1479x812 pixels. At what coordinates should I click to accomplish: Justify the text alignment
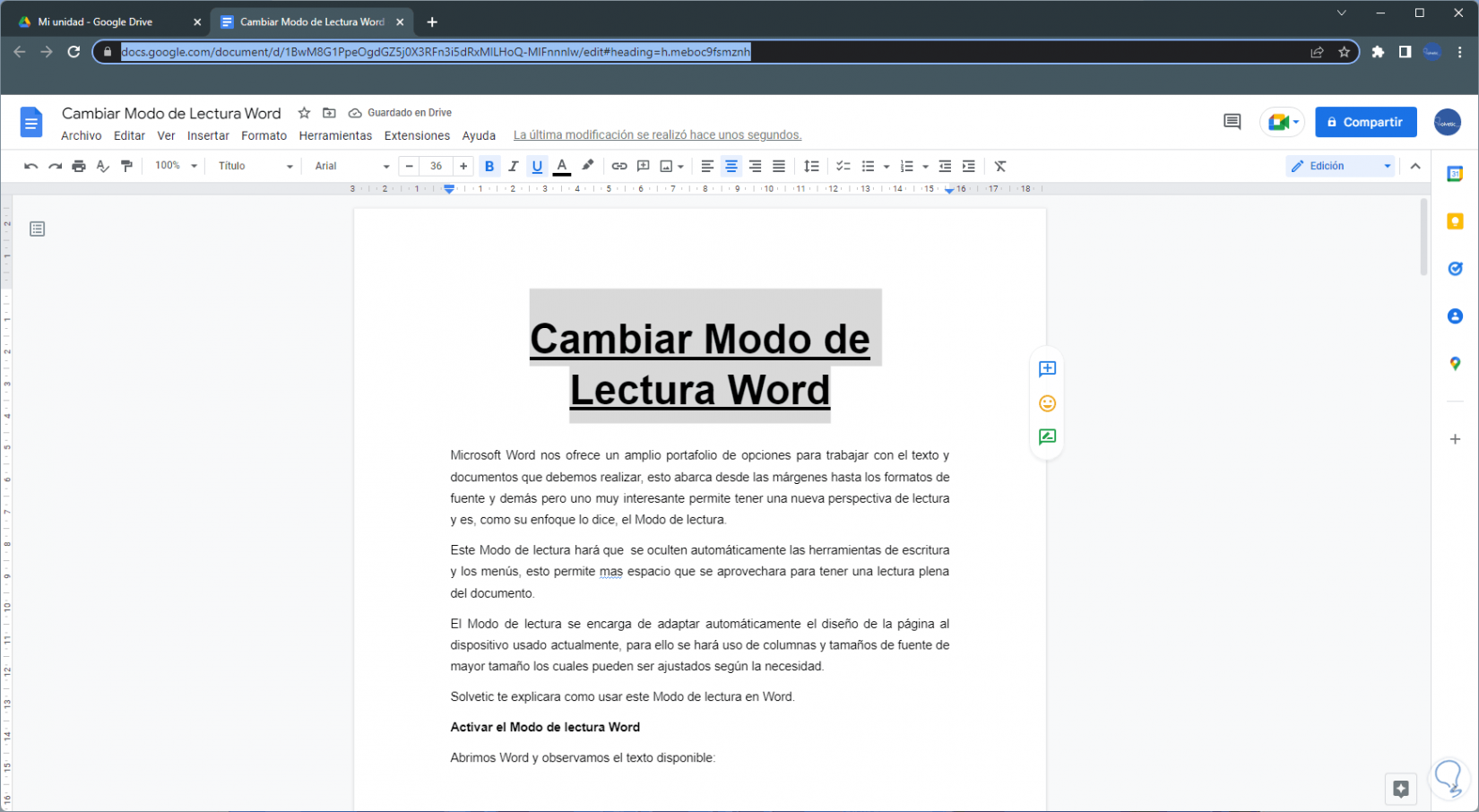779,166
